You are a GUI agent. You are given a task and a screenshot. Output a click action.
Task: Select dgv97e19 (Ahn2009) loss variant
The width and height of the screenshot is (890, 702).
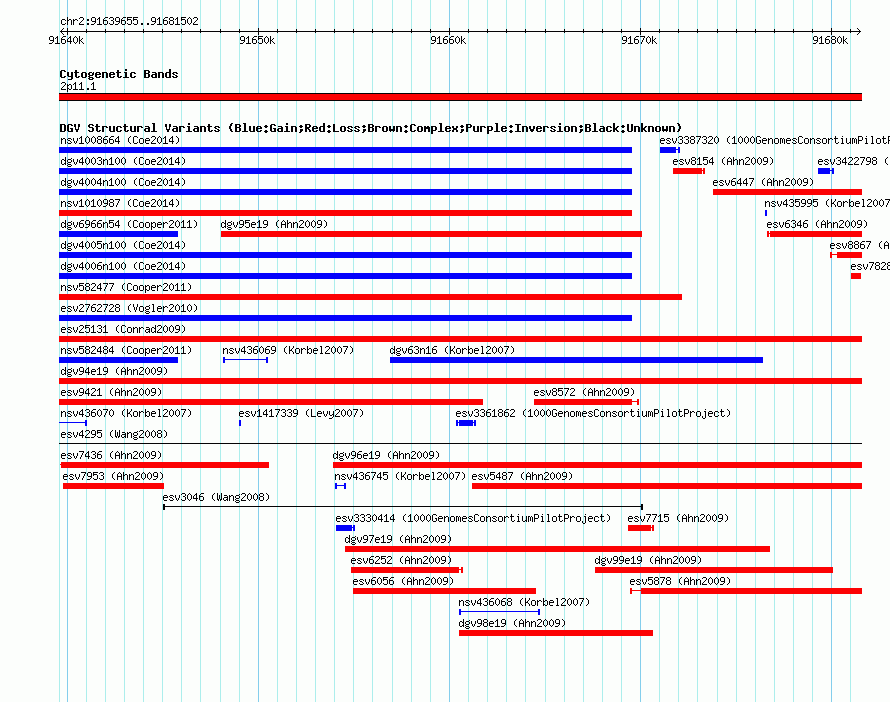[557, 549]
